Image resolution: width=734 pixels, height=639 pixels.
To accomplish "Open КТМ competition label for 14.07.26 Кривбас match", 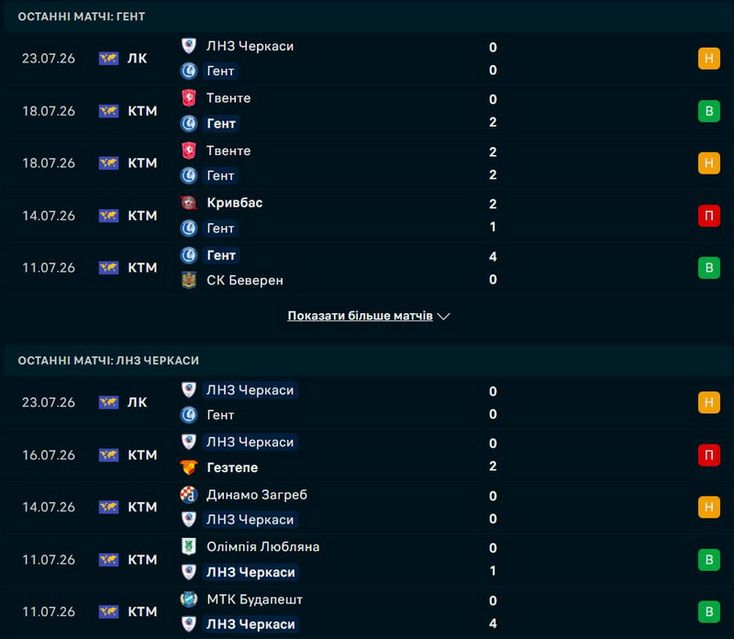I will (142, 216).
